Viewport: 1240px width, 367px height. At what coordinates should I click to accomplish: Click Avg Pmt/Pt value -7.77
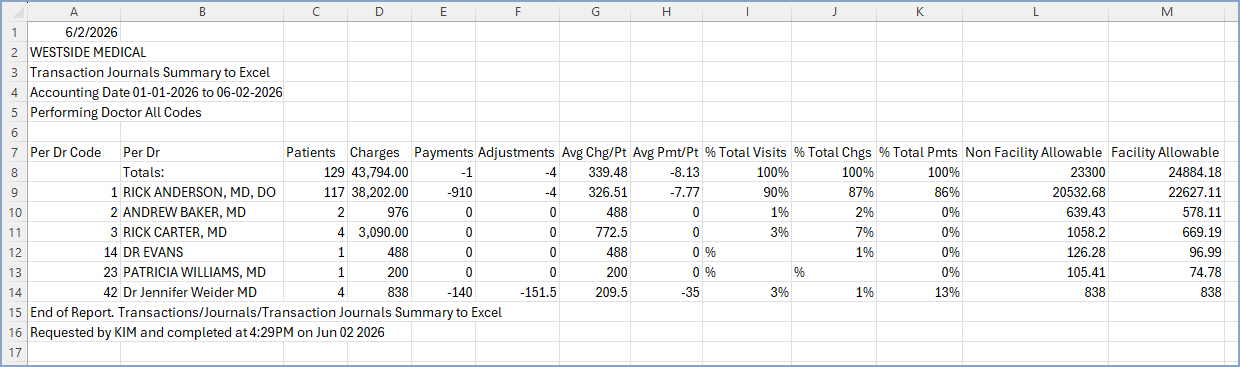tap(666, 192)
